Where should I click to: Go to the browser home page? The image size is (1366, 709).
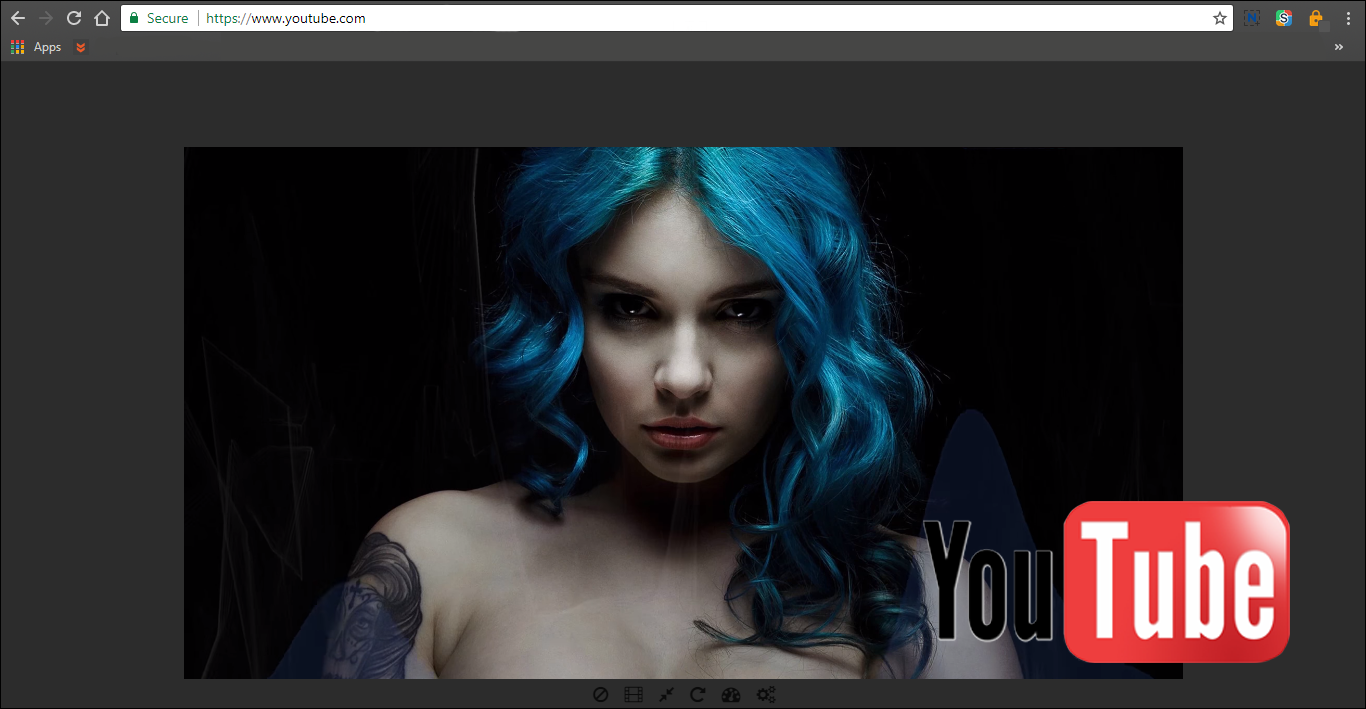click(101, 18)
